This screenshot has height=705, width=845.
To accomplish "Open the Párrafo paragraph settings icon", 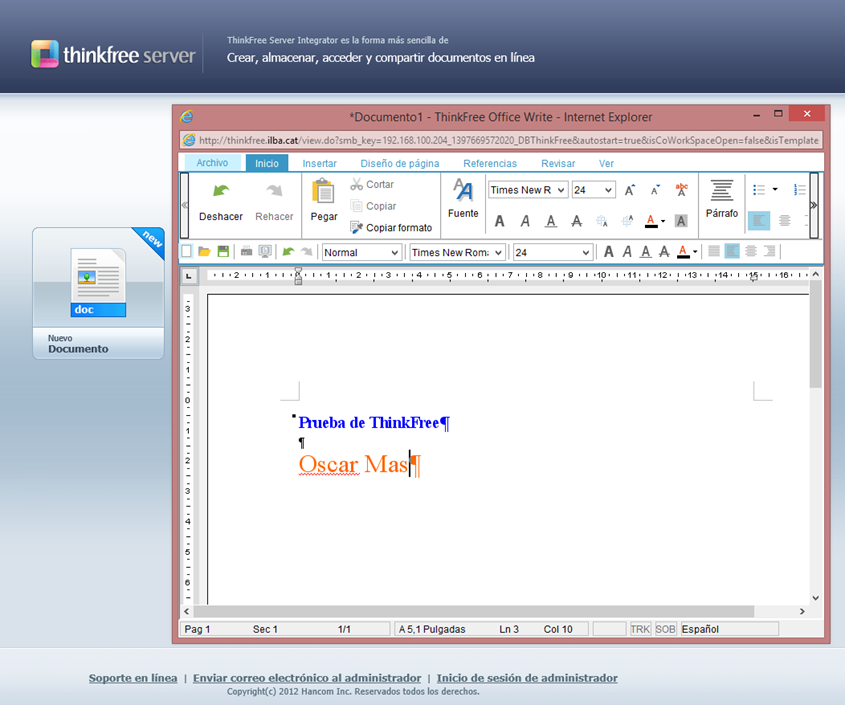I will pos(722,190).
